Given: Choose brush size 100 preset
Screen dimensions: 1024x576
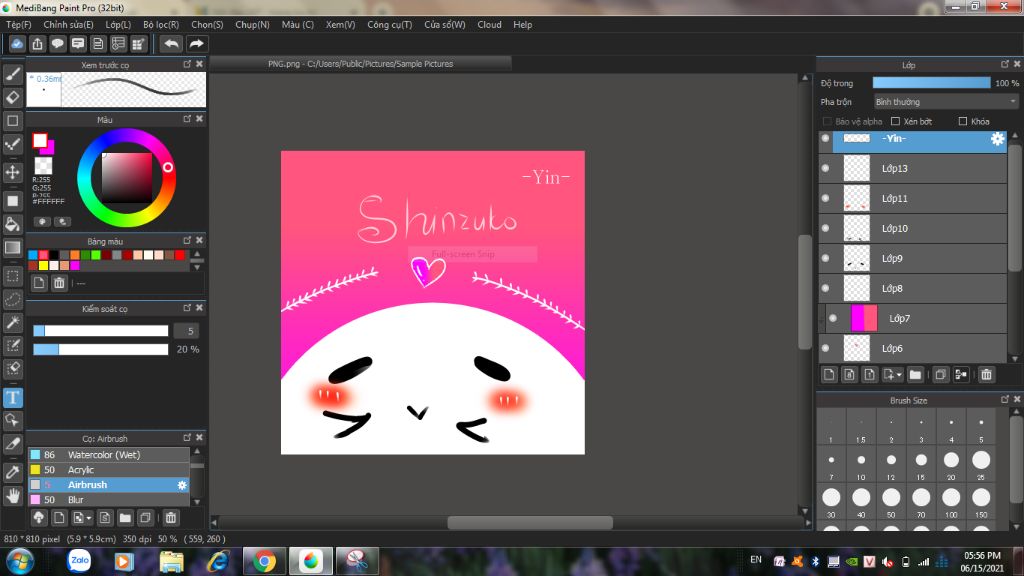Looking at the screenshot, I should pos(951,501).
